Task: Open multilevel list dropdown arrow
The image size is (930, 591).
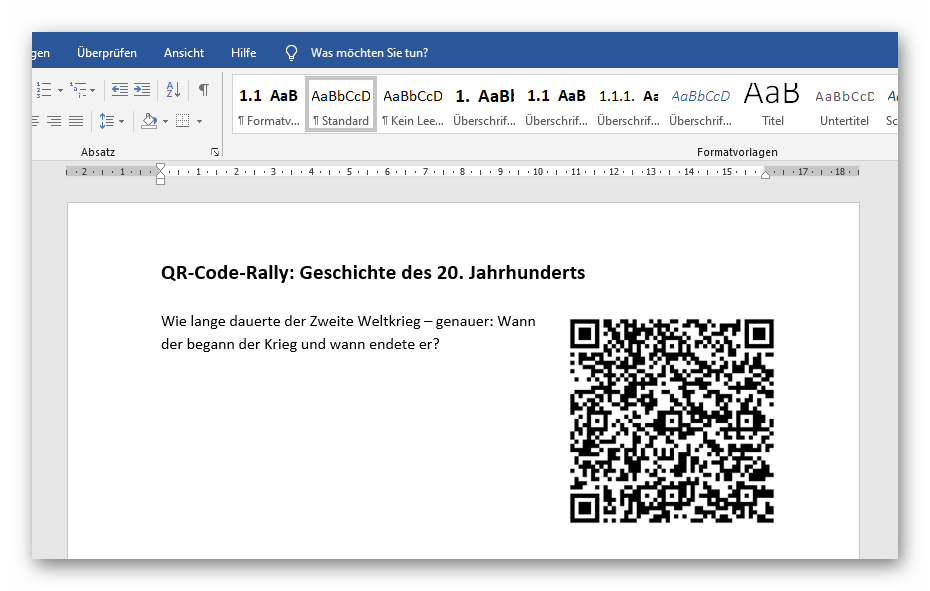Action: [x=93, y=90]
